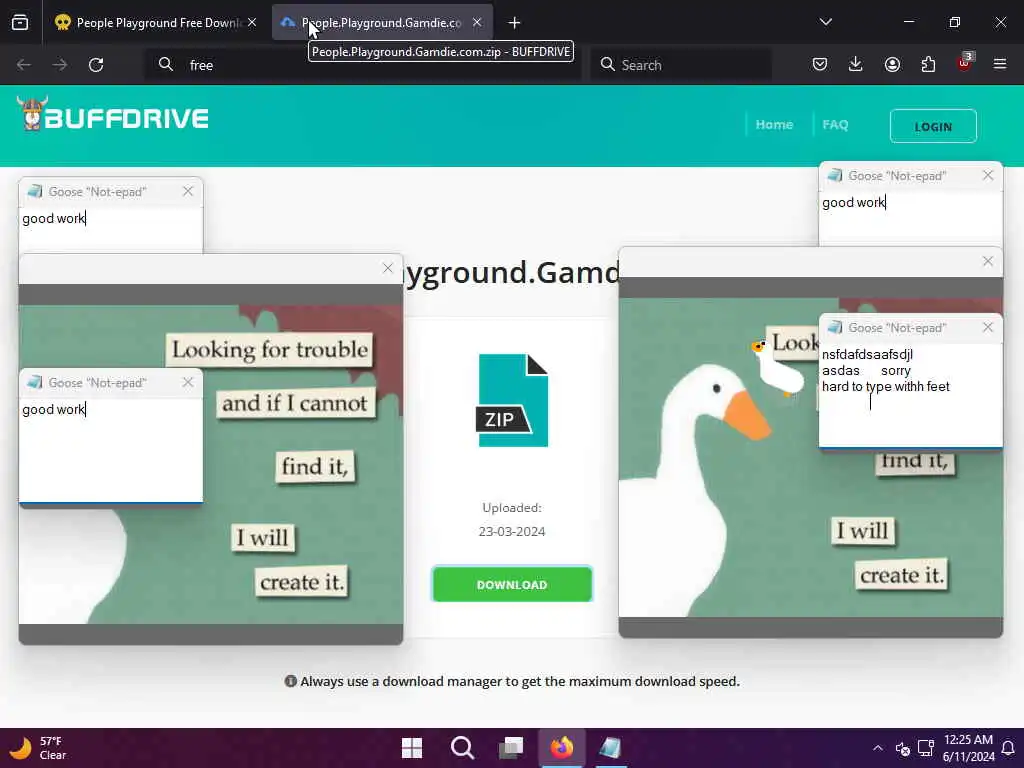The height and width of the screenshot is (768, 1024).
Task: Click the green DOWNLOAD button
Action: pos(512,584)
